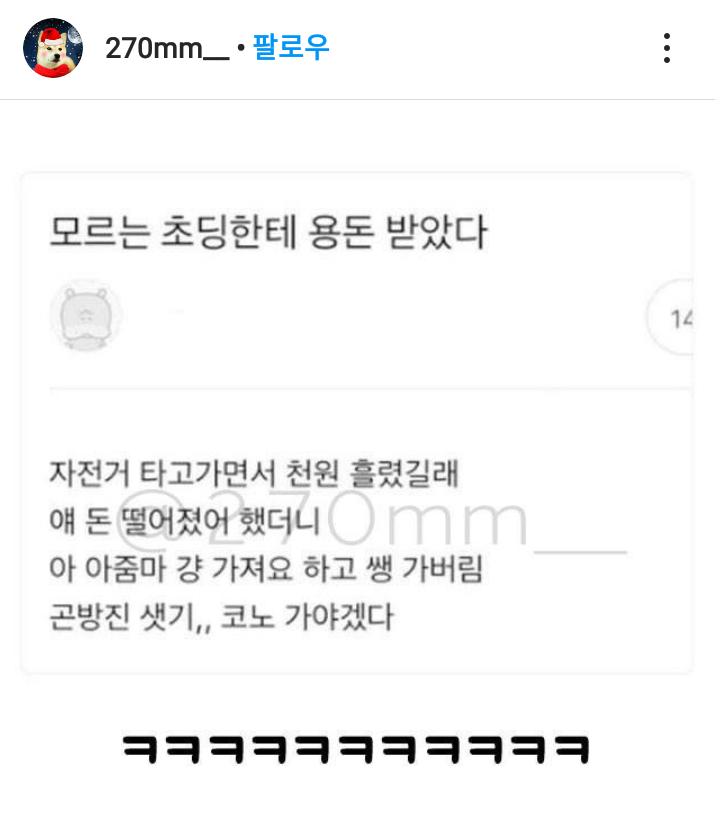Tap the post card's bottom empty margin
Viewport: 715px width, 824px height.
point(357,654)
